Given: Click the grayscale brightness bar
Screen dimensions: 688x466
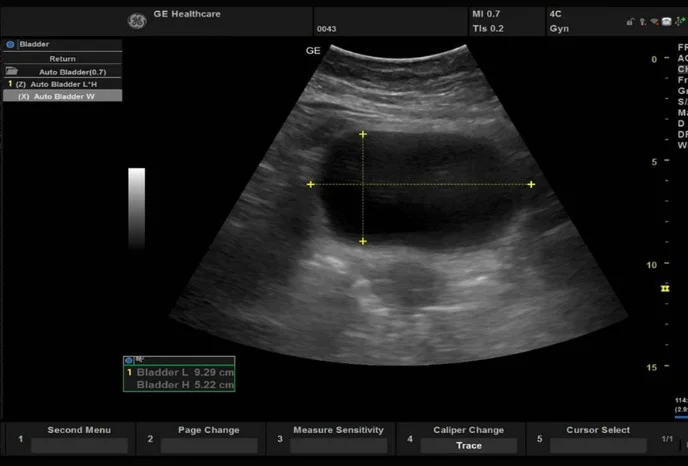Looking at the screenshot, I should (136, 207).
